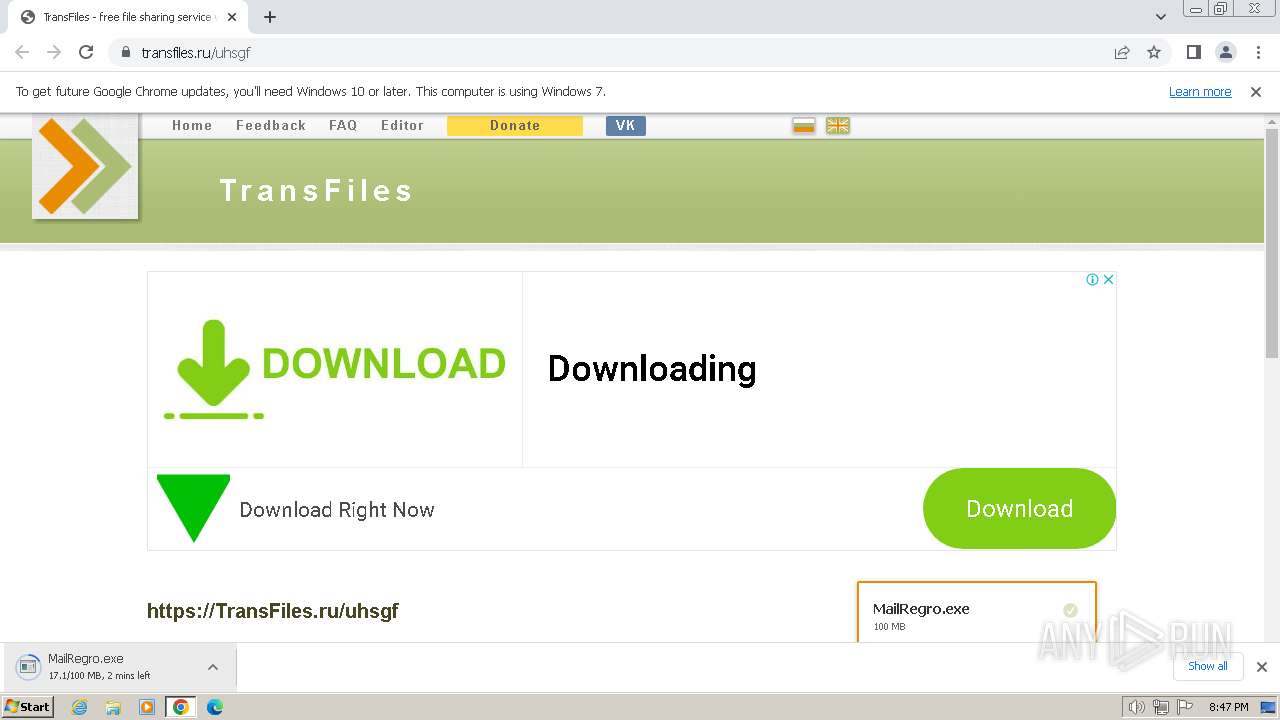The image size is (1280, 720).
Task: Click the yellow Donate button
Action: coord(515,125)
